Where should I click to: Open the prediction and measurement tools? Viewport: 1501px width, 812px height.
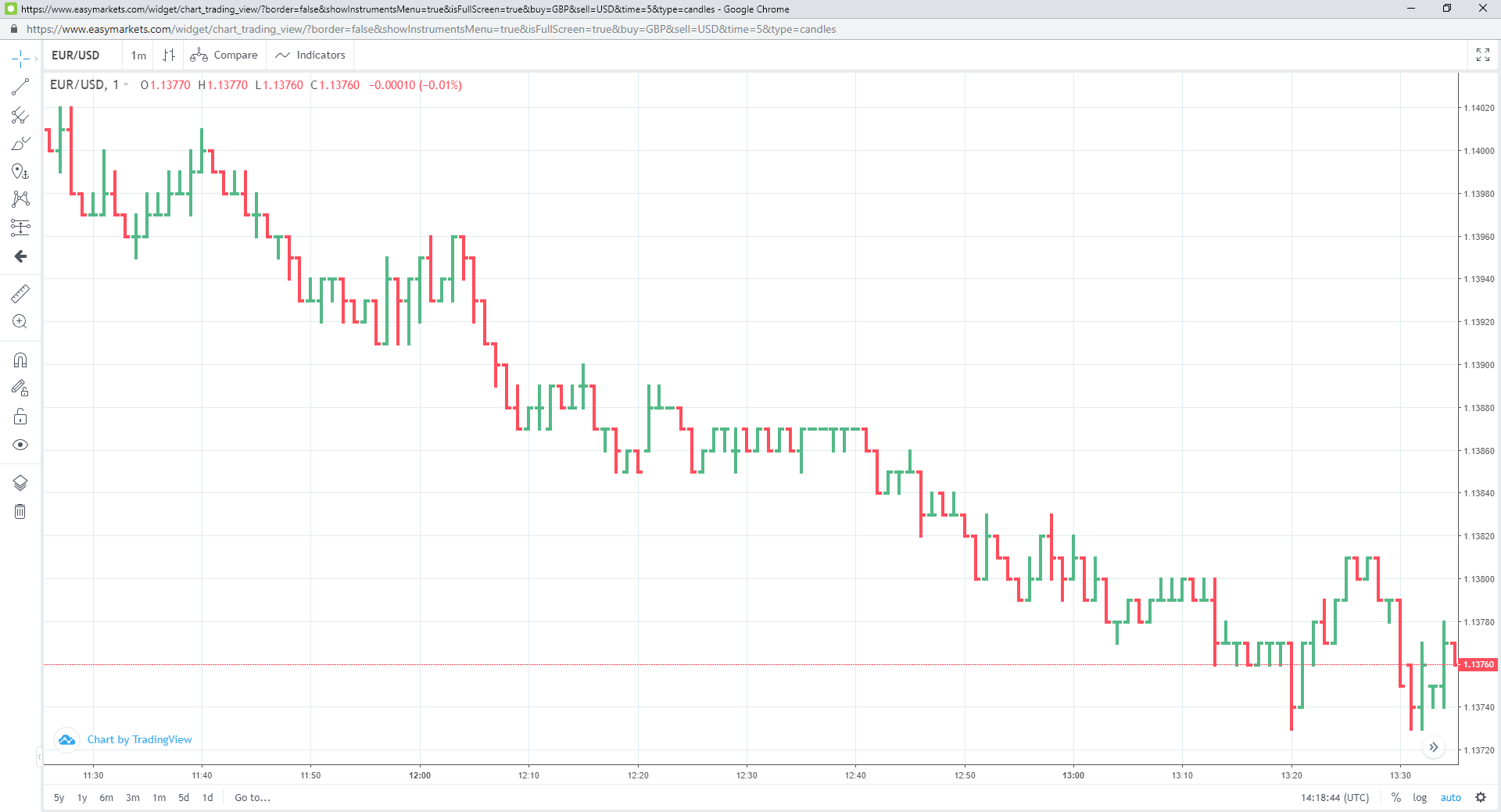click(20, 227)
